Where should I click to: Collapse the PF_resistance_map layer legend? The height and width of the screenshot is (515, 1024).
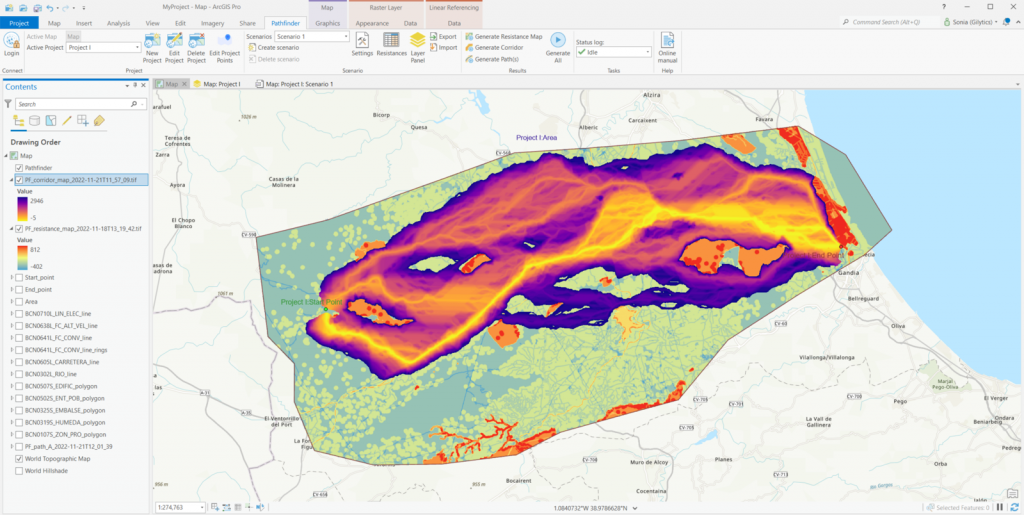tap(12, 229)
